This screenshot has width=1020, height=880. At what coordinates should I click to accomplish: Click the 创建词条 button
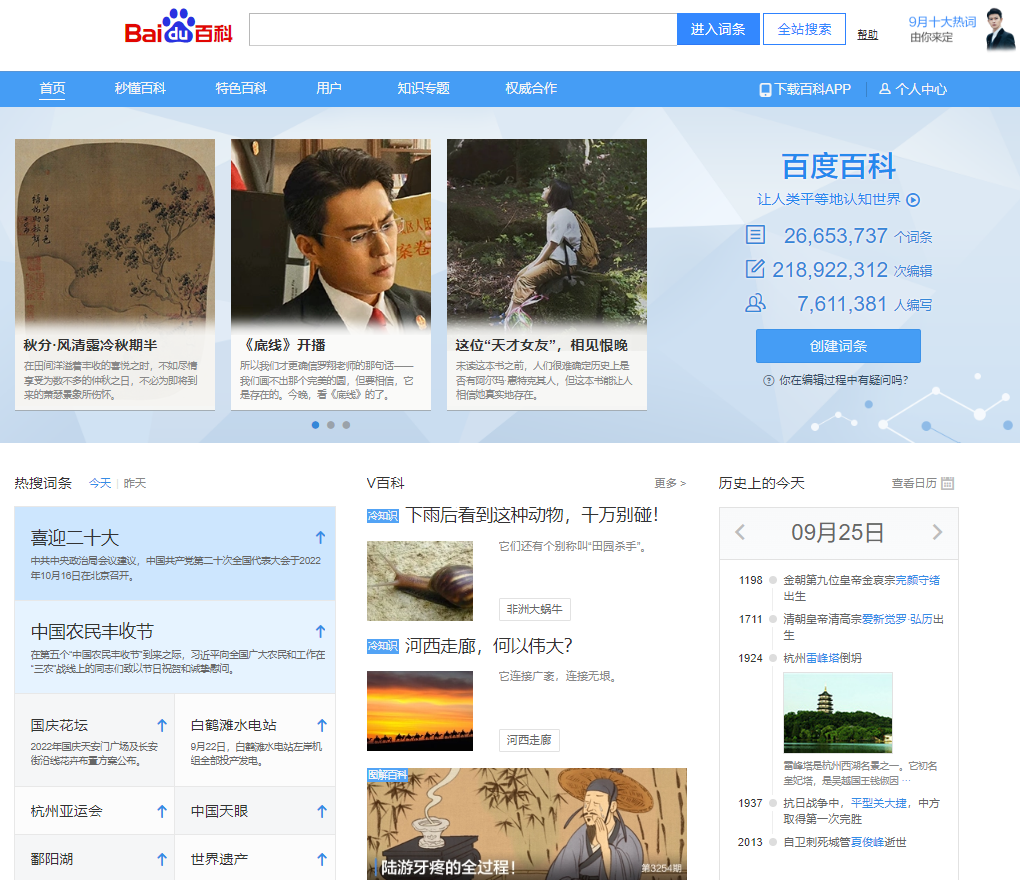[838, 346]
